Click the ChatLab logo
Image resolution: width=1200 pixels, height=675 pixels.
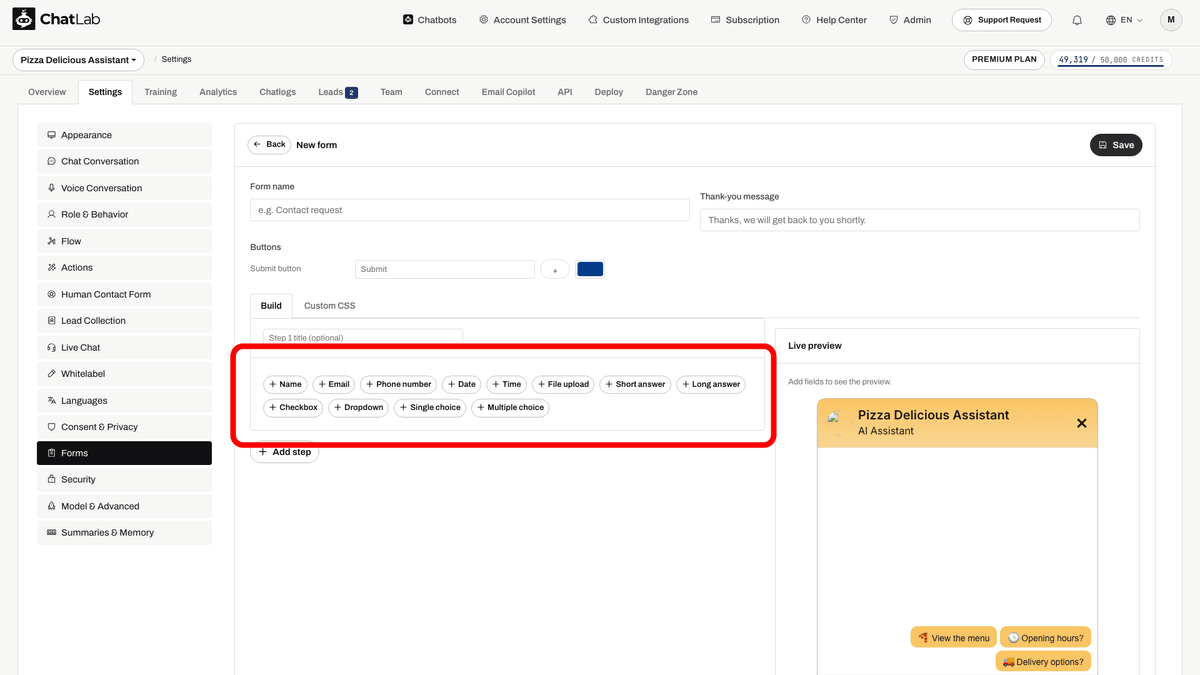click(56, 19)
